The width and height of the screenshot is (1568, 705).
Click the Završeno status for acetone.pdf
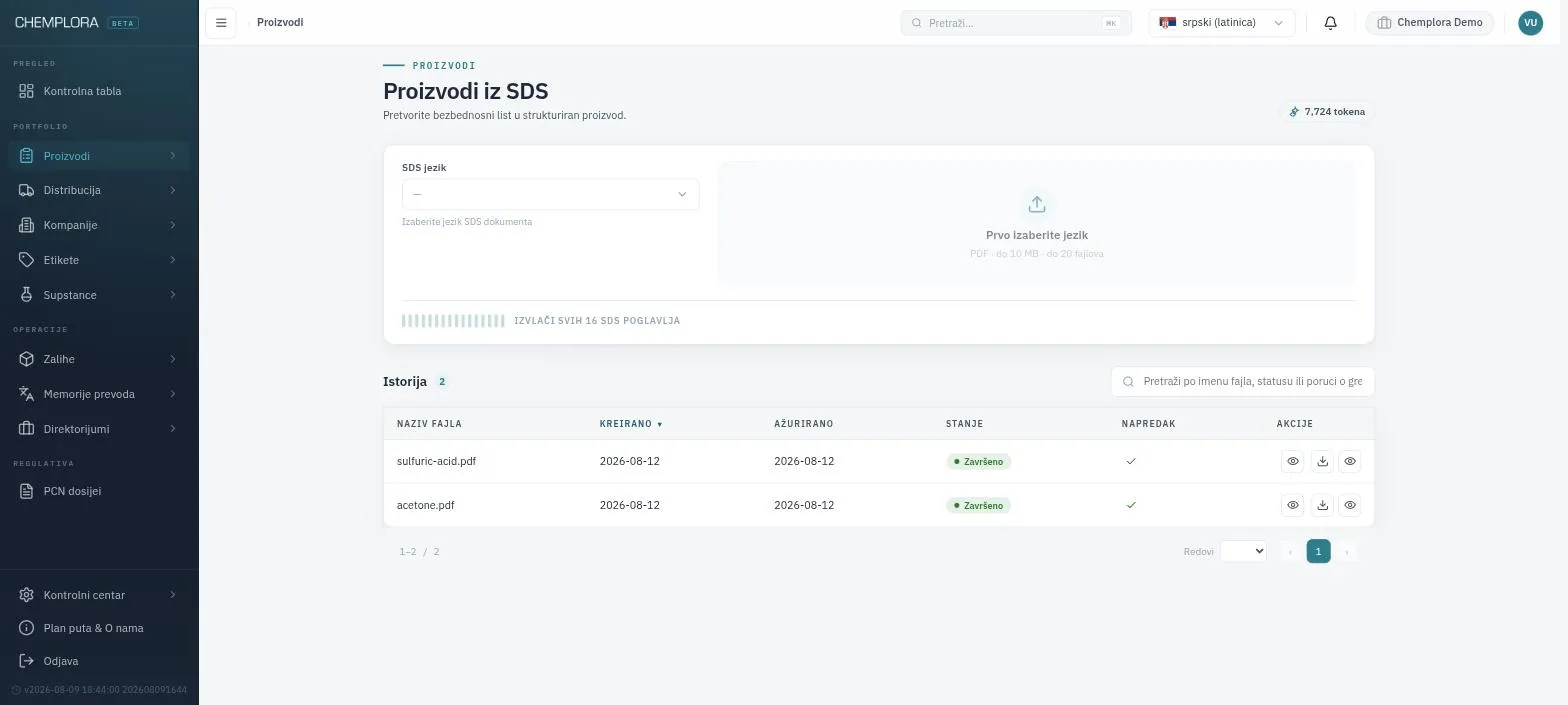(x=978, y=505)
